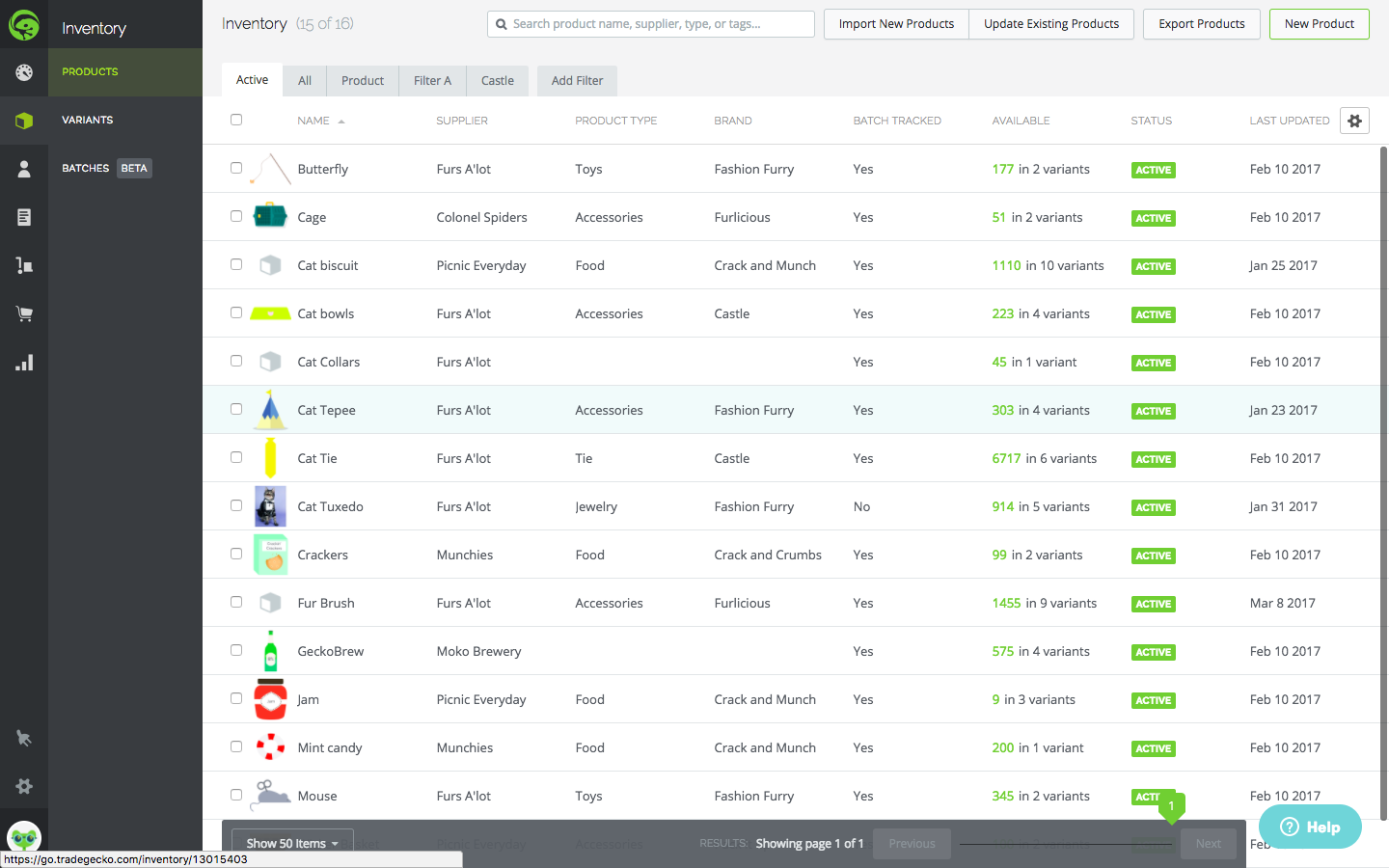Click Export Products
1389x868 pixels.
[1201, 24]
